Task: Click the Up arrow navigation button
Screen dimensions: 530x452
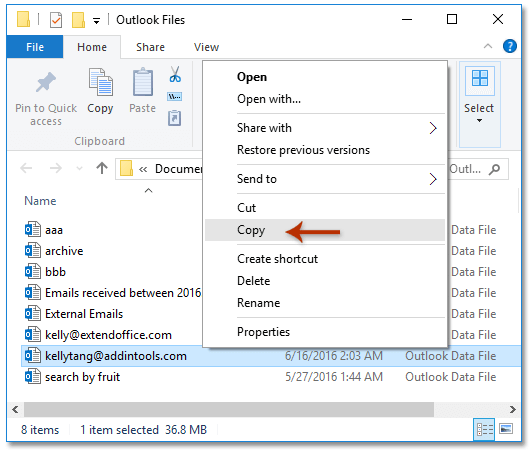Action: coord(102,168)
